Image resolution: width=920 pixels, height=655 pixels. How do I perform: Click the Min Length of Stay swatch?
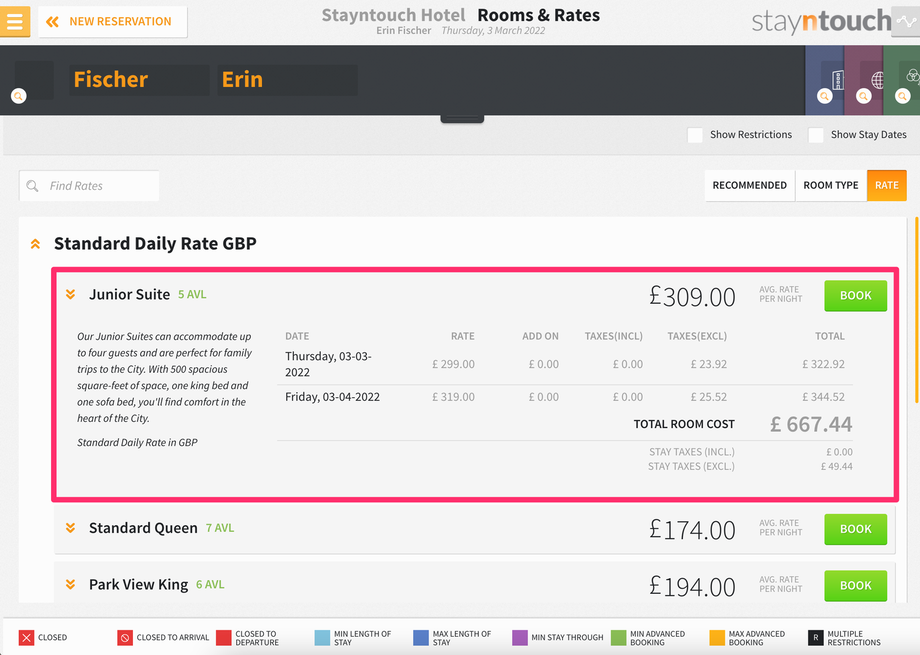[322, 637]
